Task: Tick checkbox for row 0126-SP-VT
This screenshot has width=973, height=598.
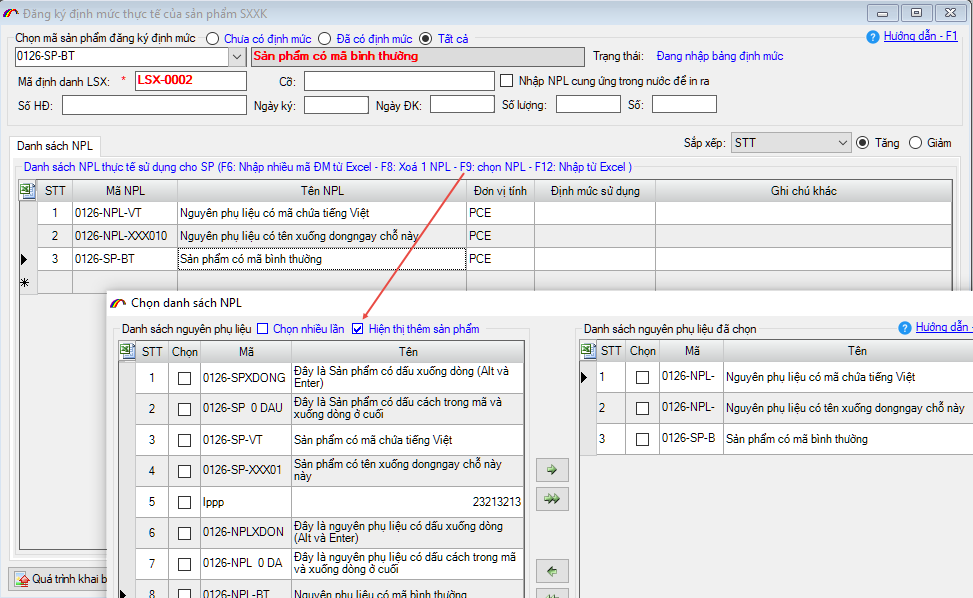Action: point(184,440)
